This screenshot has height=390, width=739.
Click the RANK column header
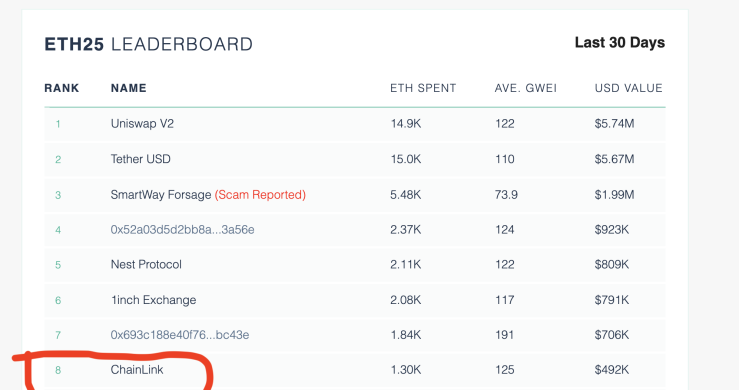tap(62, 88)
